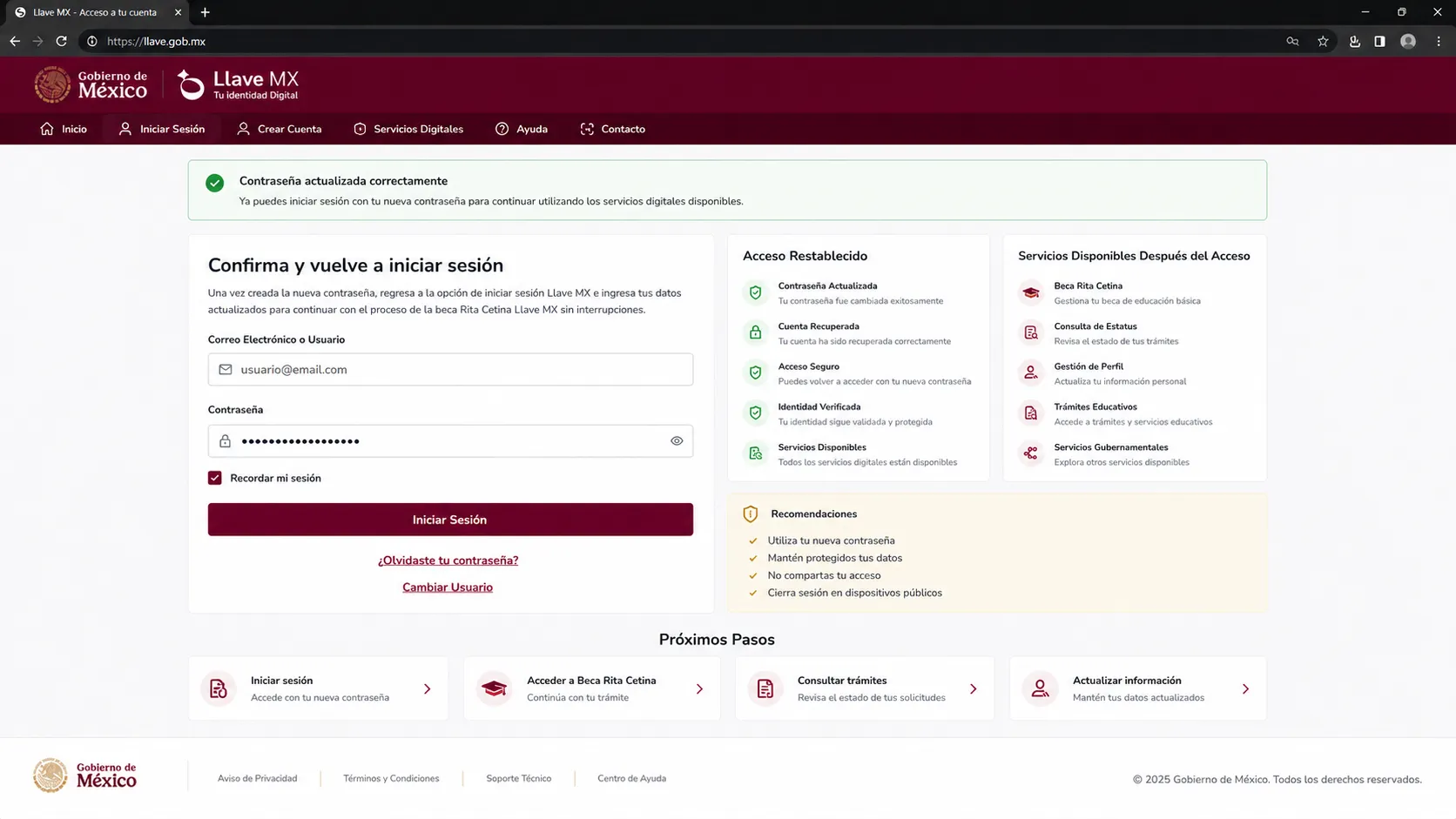Click the site information icon in address bar
Image resolution: width=1456 pixels, height=819 pixels.
click(92, 41)
